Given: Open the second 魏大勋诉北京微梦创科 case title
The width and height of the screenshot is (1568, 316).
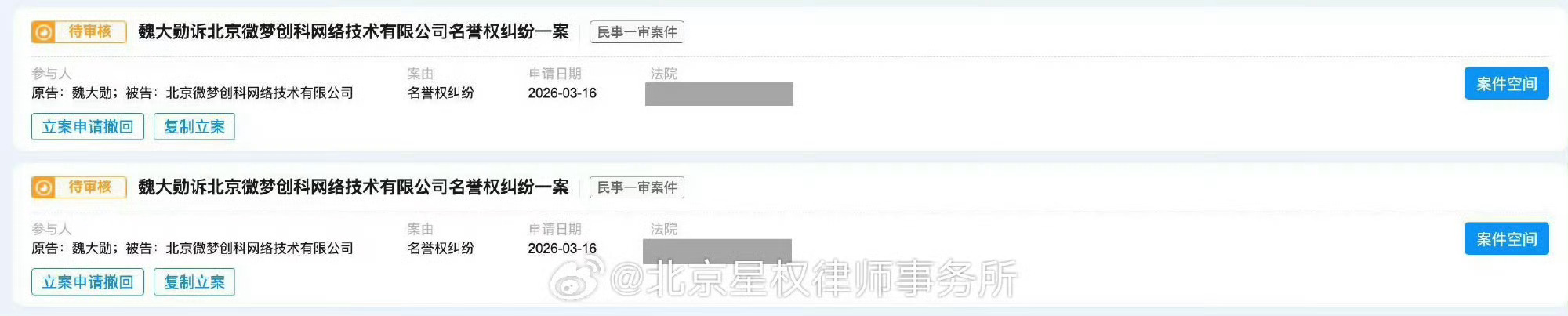Looking at the screenshot, I should (354, 187).
